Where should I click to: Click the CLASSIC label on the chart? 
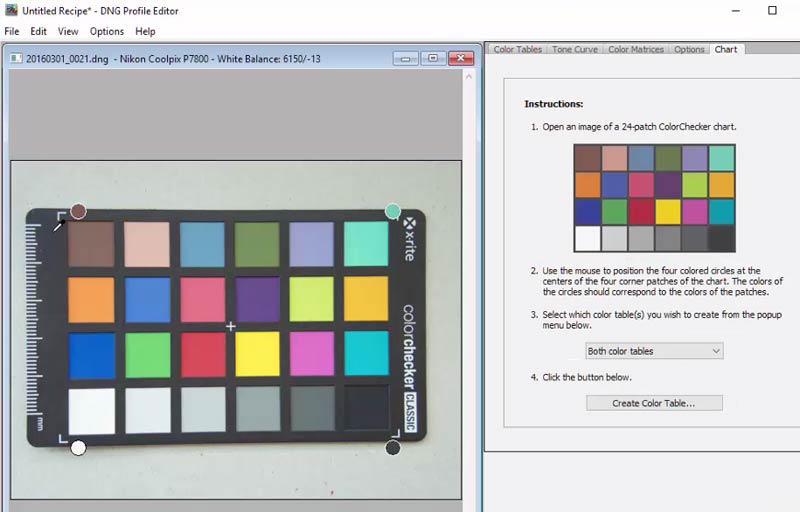click(410, 412)
